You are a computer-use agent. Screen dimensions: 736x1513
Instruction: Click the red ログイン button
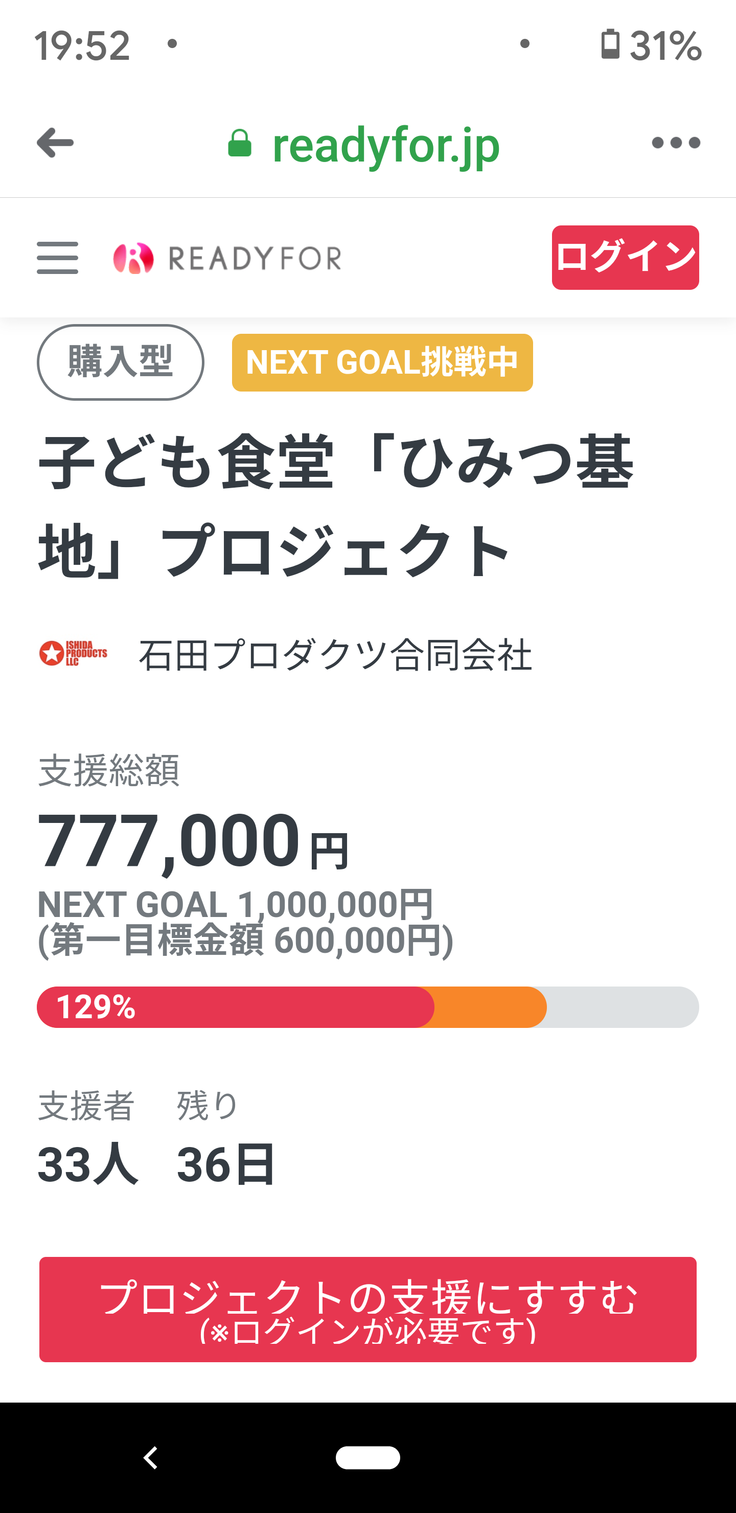click(625, 258)
